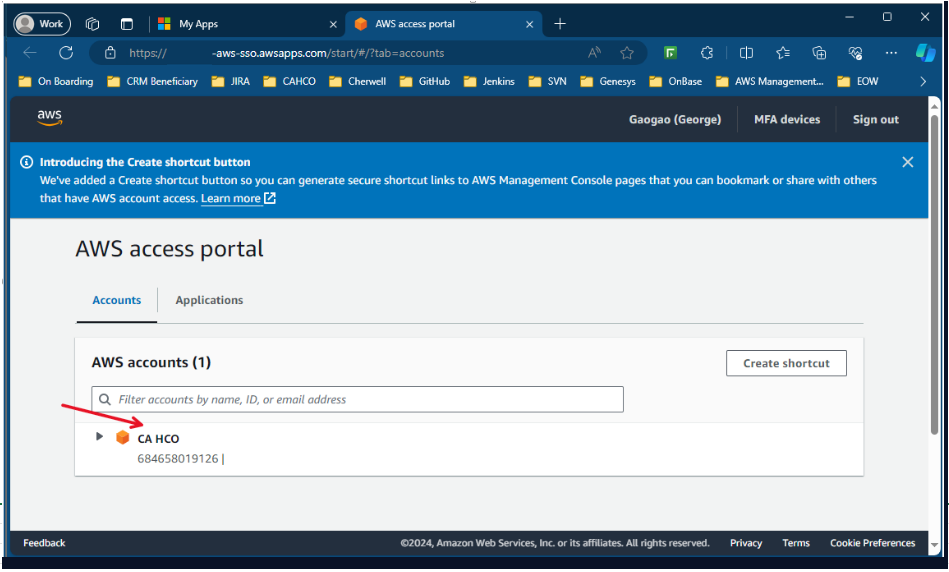Open a new browser tab
Image resolution: width=949 pixels, height=572 pixels.
(x=560, y=24)
